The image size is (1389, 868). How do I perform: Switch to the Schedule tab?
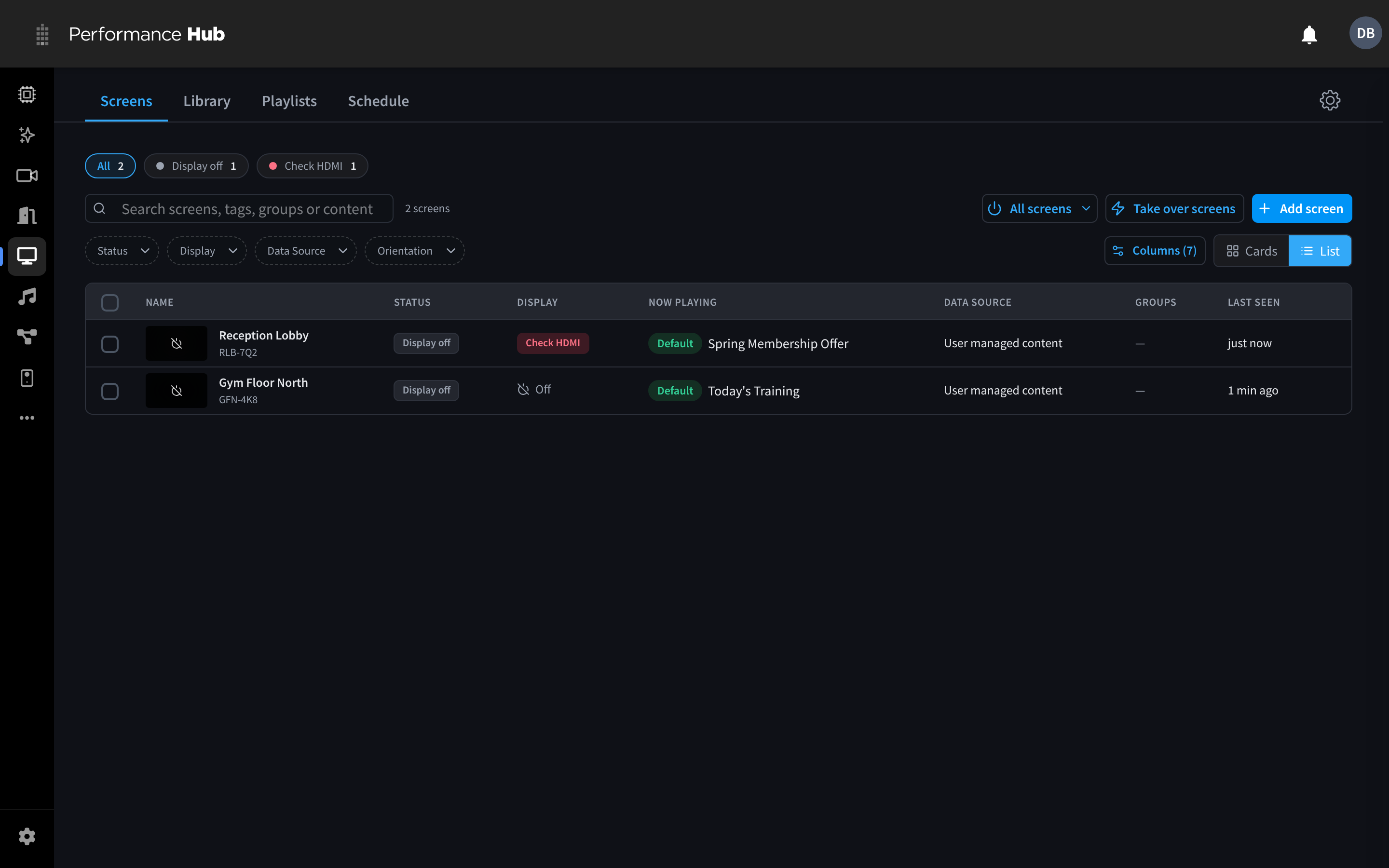378,101
